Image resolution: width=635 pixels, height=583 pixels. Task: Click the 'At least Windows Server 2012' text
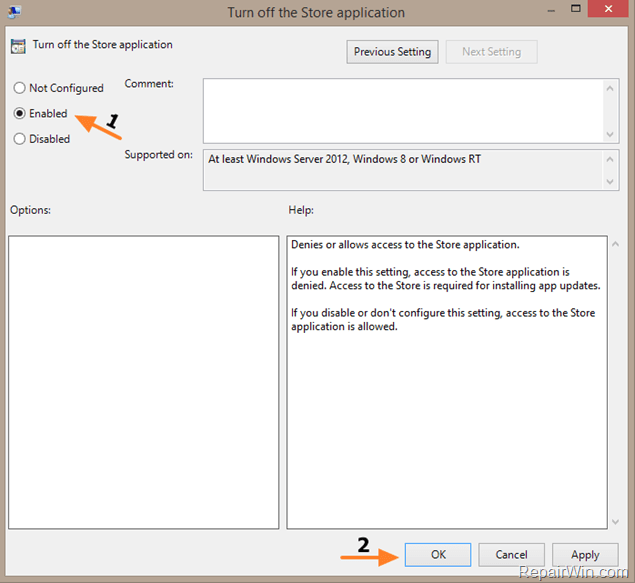[x=345, y=159]
